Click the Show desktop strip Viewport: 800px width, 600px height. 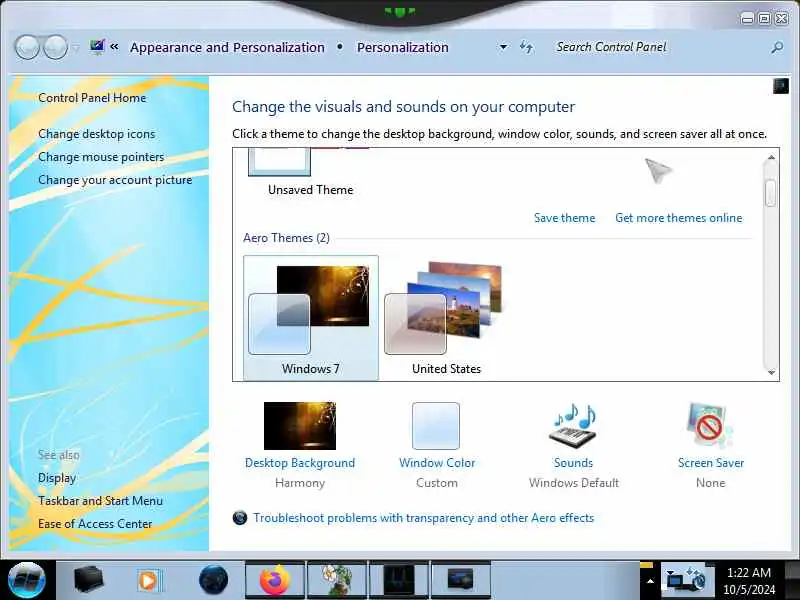(x=792, y=581)
